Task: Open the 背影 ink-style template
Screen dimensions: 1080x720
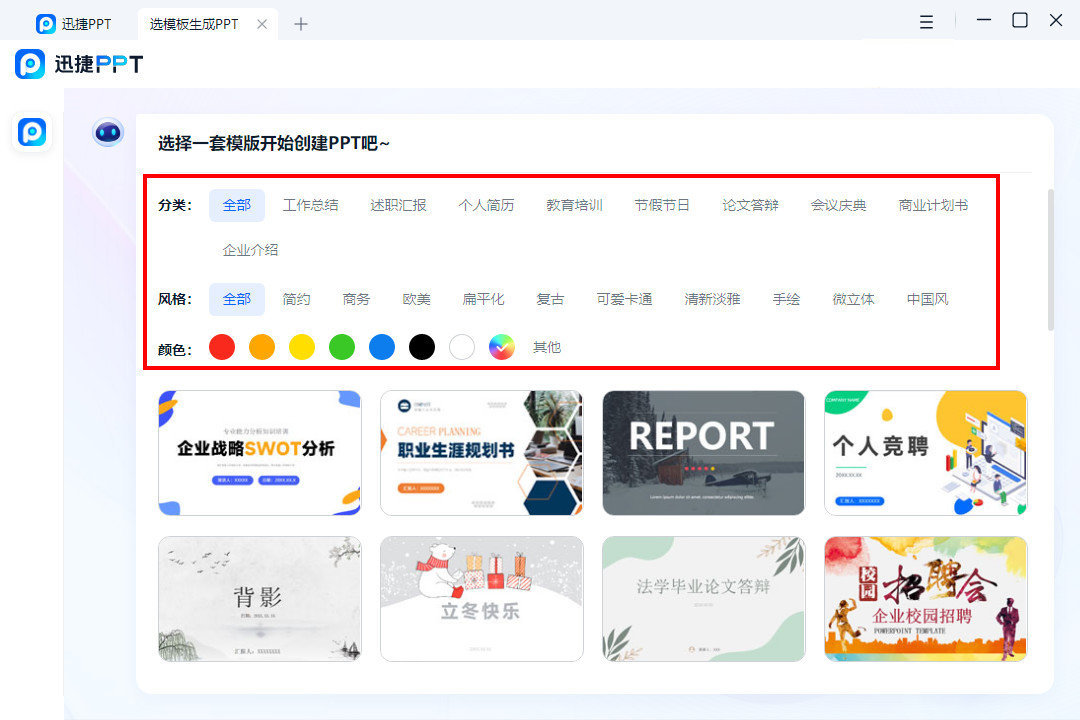Action: (x=260, y=599)
